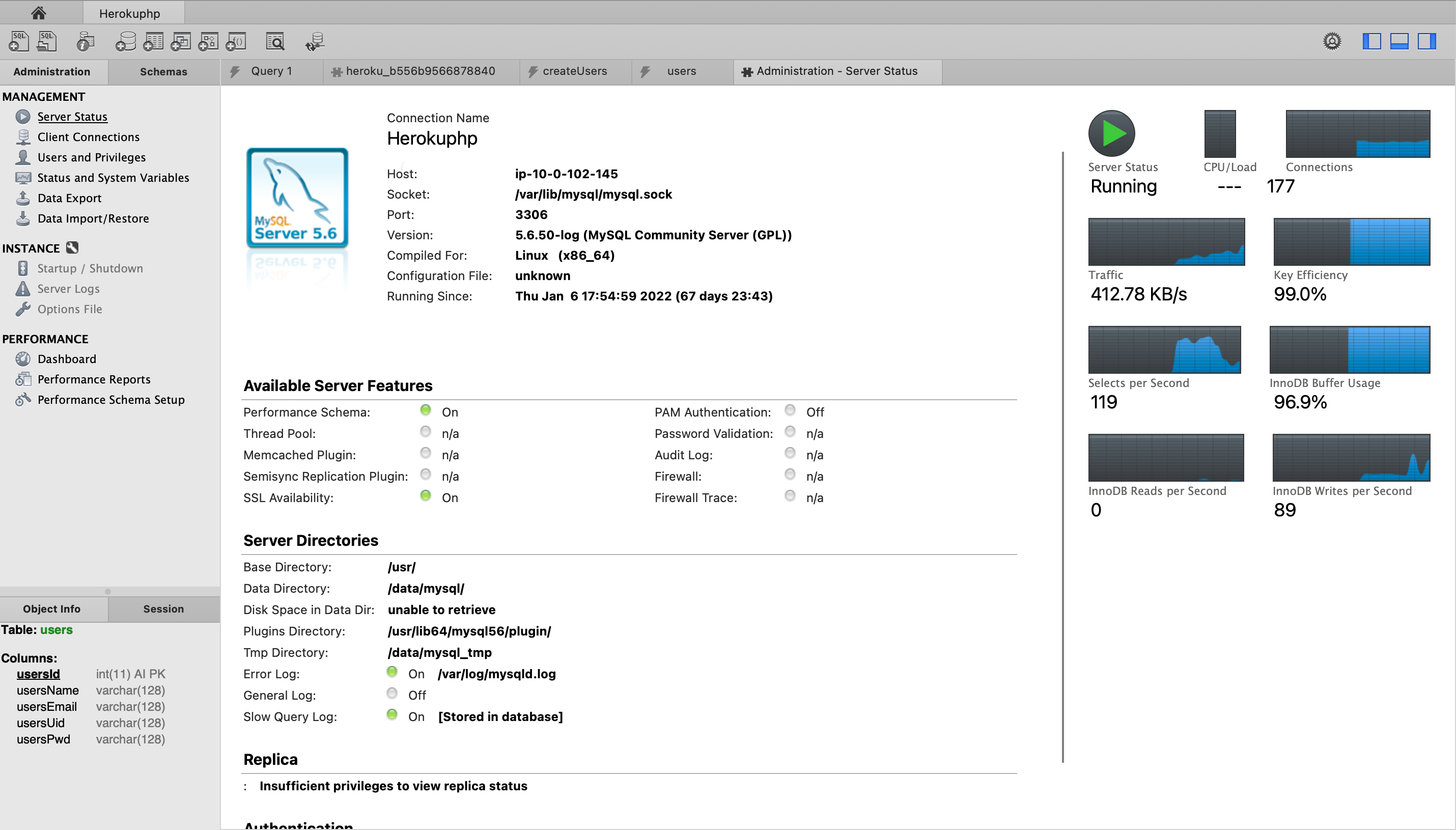Switch to the users query tab

pyautogui.click(x=681, y=71)
